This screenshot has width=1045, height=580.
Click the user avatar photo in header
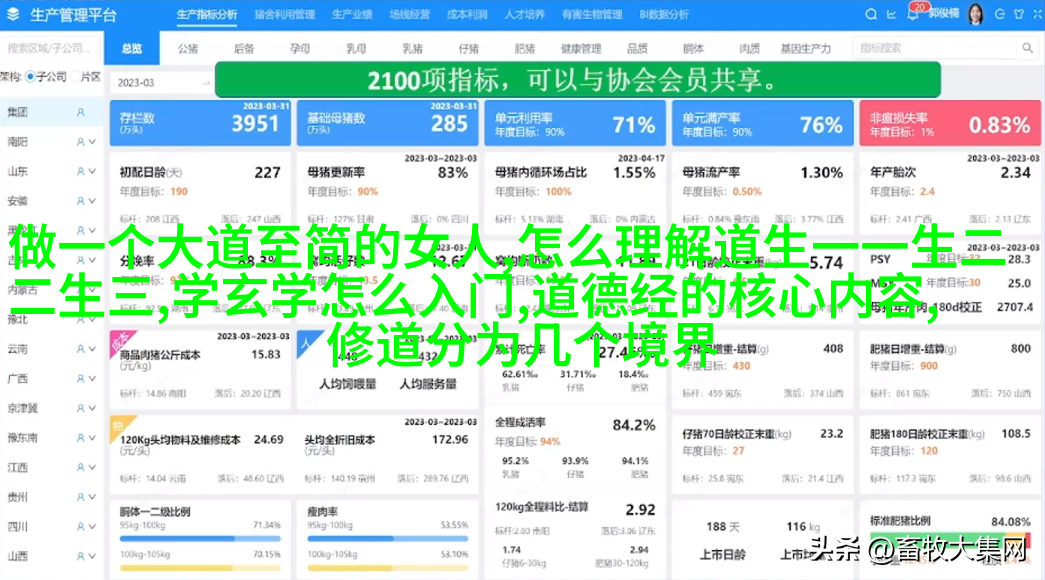click(x=975, y=14)
